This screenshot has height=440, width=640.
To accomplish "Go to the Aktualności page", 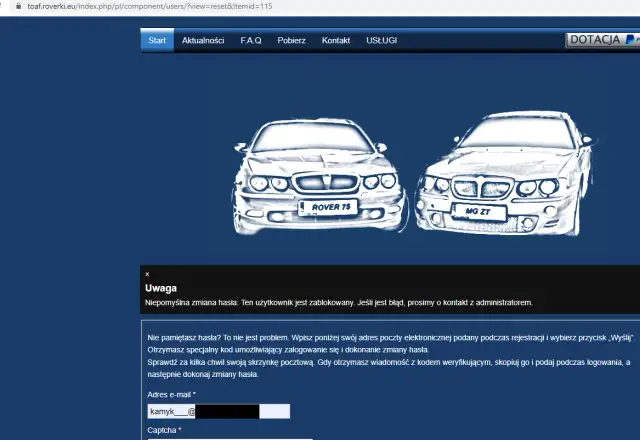I will (x=203, y=40).
